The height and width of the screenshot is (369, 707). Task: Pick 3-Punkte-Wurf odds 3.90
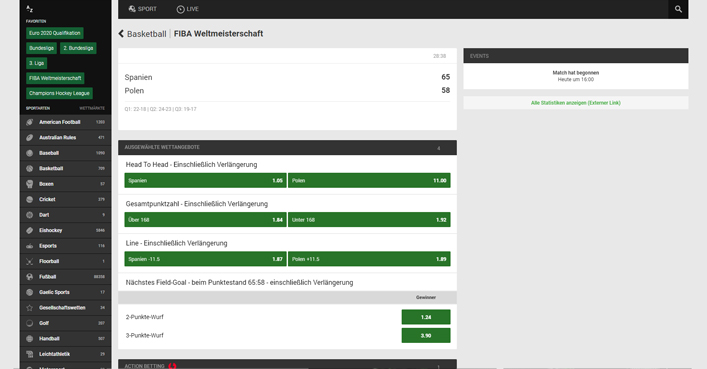click(x=426, y=336)
